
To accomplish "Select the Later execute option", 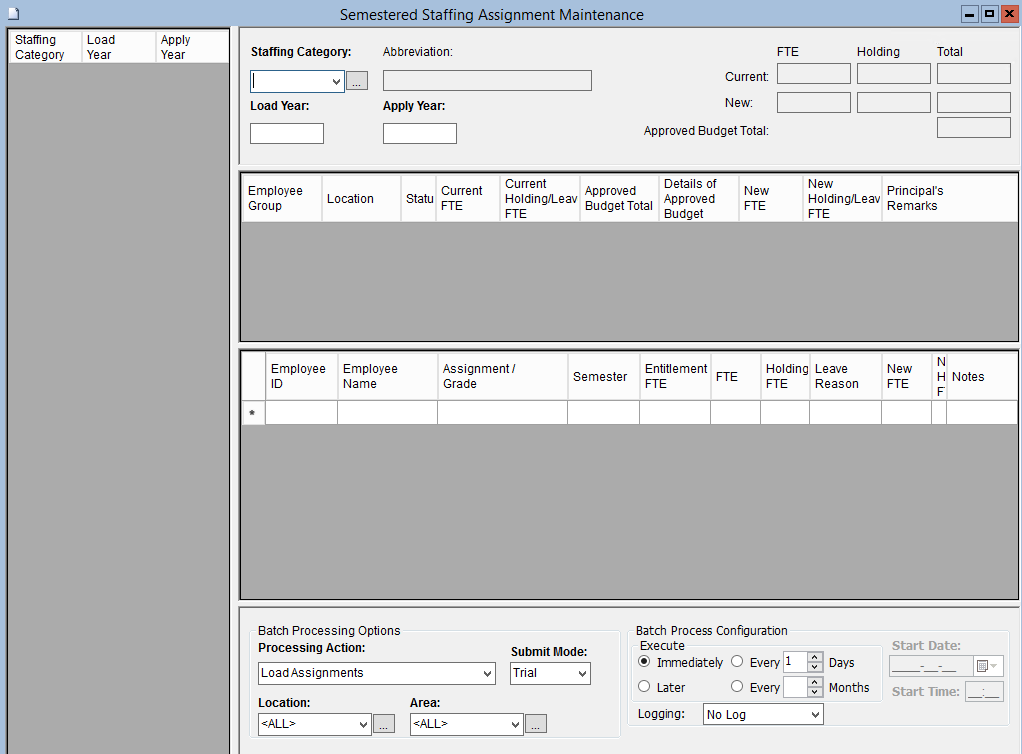I will coord(645,687).
